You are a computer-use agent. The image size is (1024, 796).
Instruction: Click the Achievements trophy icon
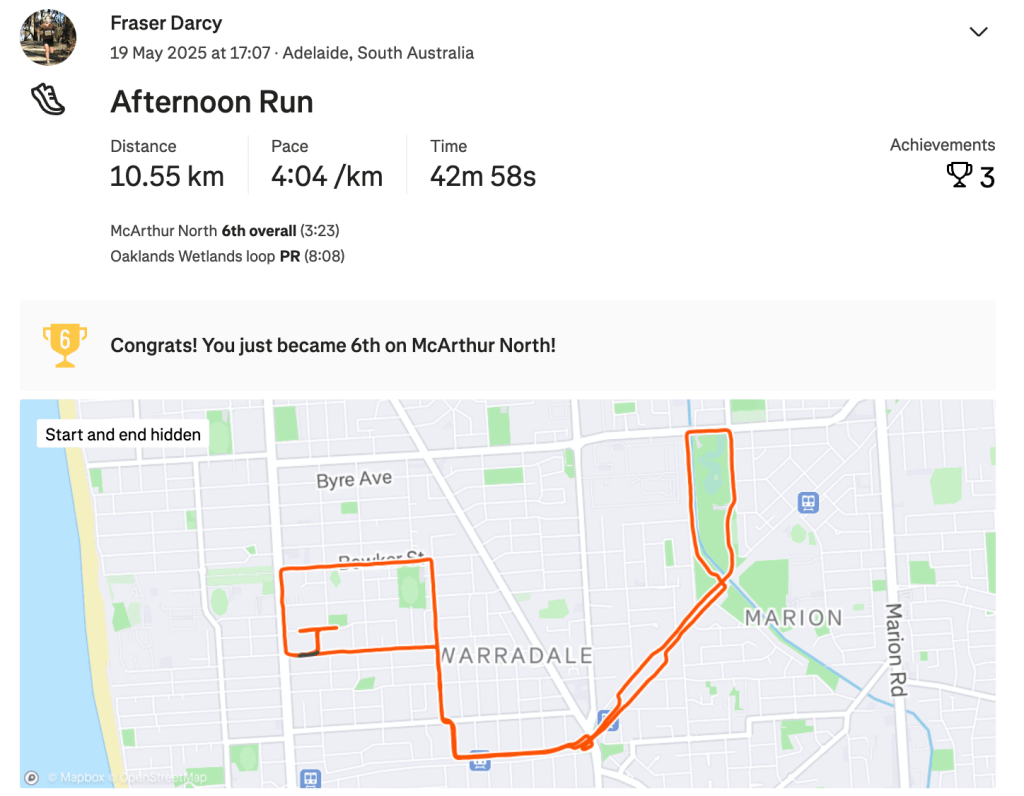tap(959, 176)
